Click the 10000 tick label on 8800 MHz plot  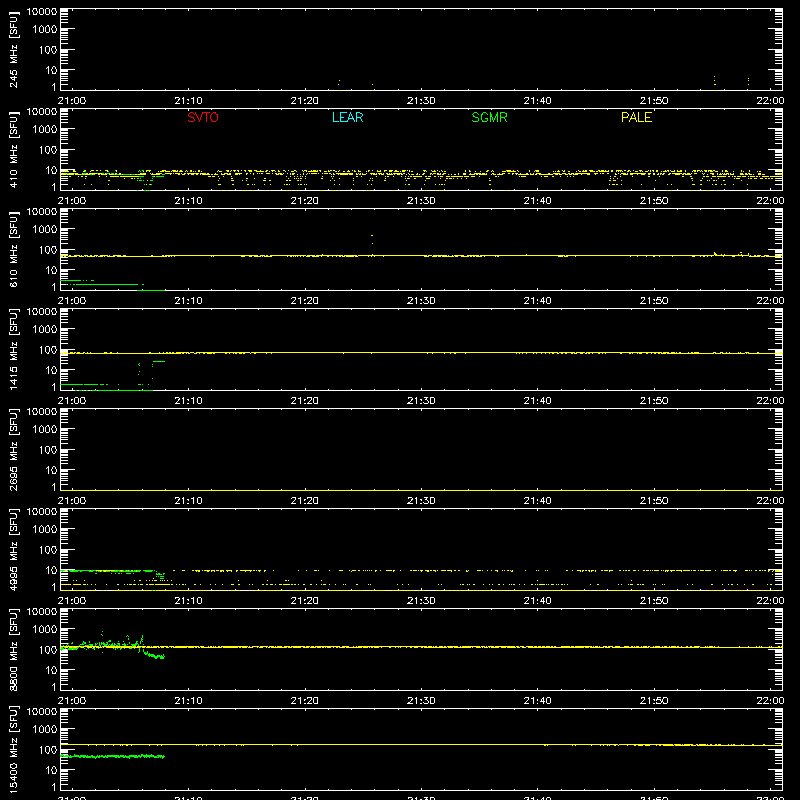pyautogui.click(x=42, y=612)
